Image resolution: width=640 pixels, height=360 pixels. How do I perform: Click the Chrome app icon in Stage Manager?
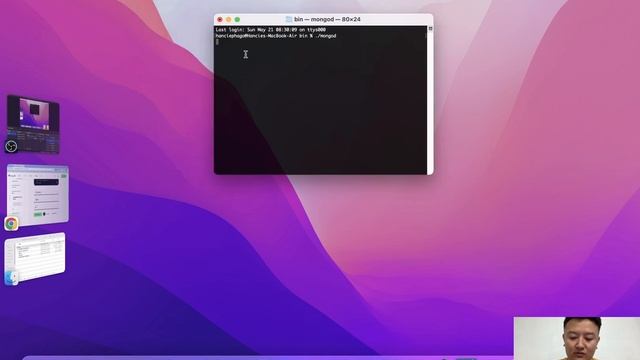(x=11, y=223)
